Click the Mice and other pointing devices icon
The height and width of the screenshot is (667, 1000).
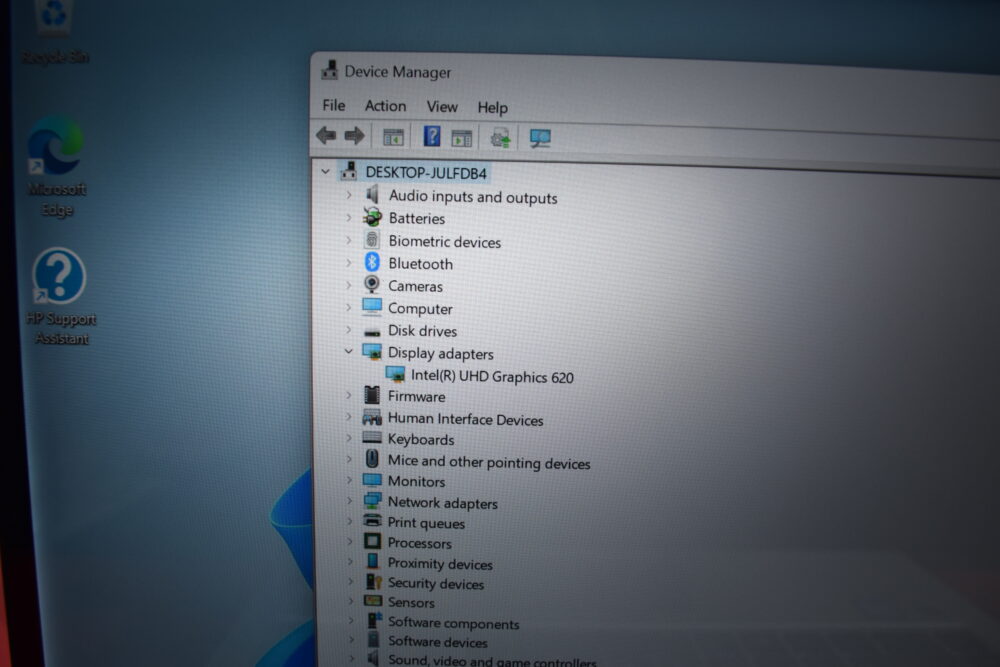[372, 458]
